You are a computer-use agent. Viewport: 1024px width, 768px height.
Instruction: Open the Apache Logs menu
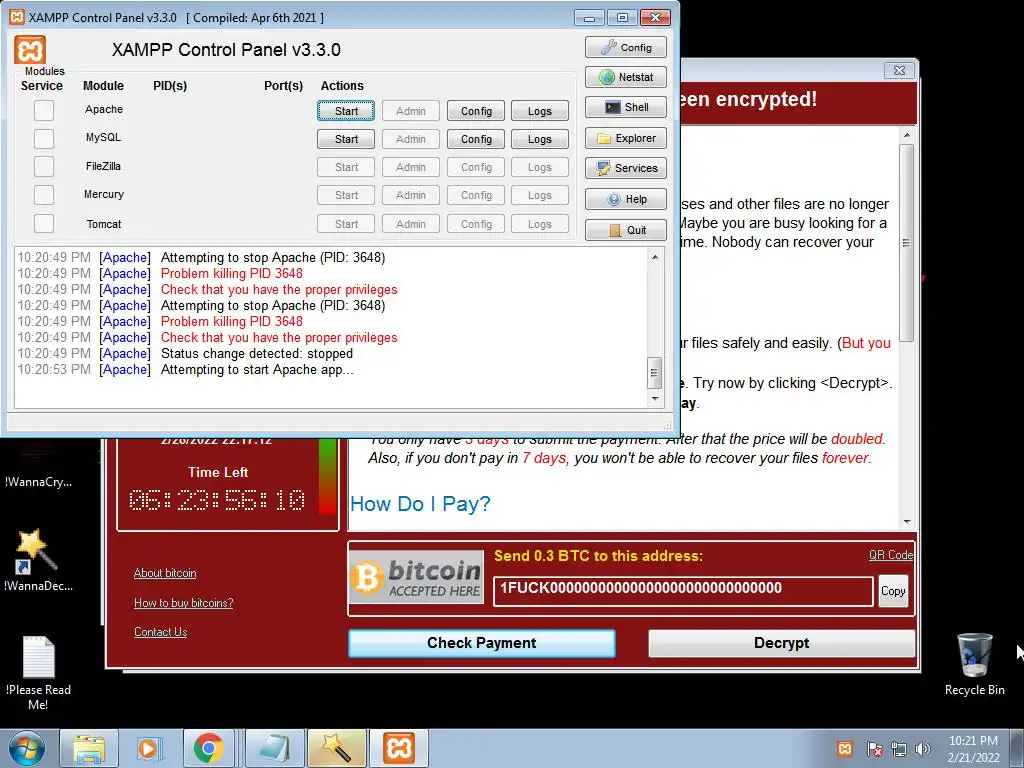click(539, 111)
